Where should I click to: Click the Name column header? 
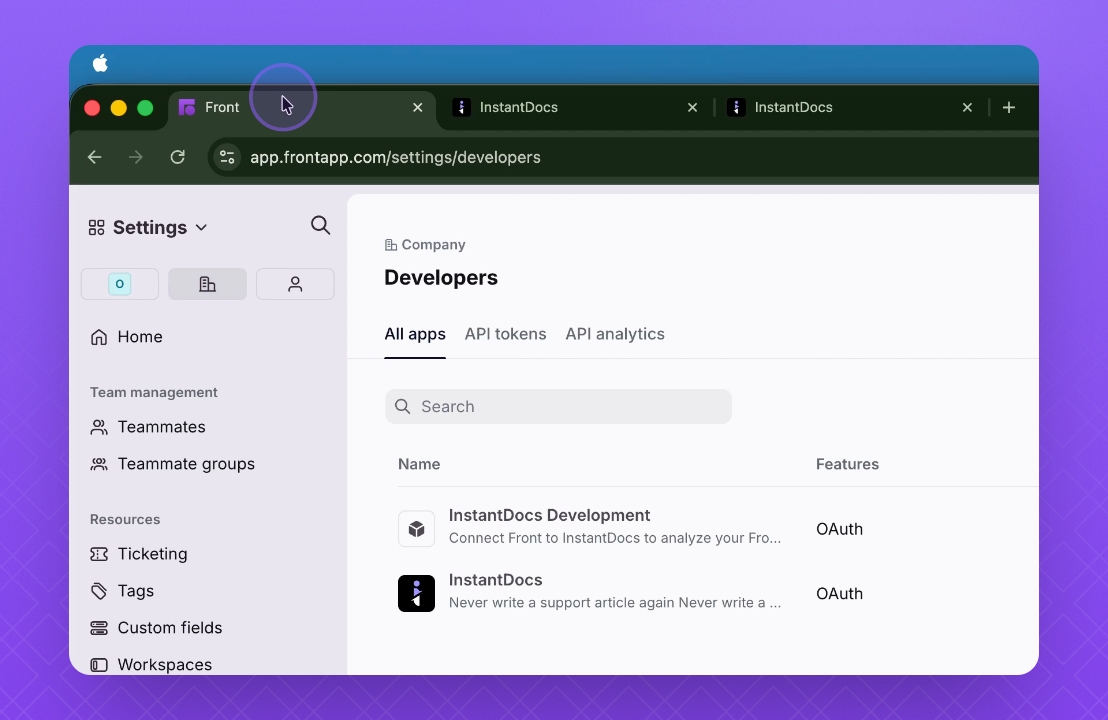coord(419,464)
